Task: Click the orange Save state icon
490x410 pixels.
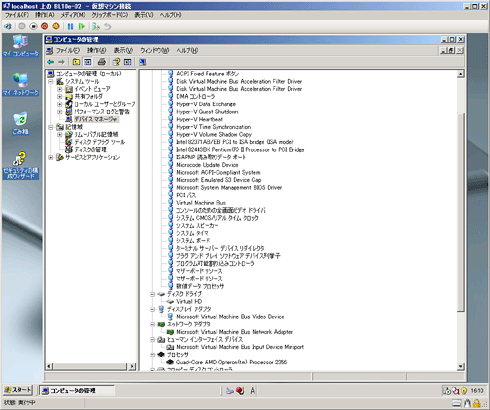Action: click(56, 26)
